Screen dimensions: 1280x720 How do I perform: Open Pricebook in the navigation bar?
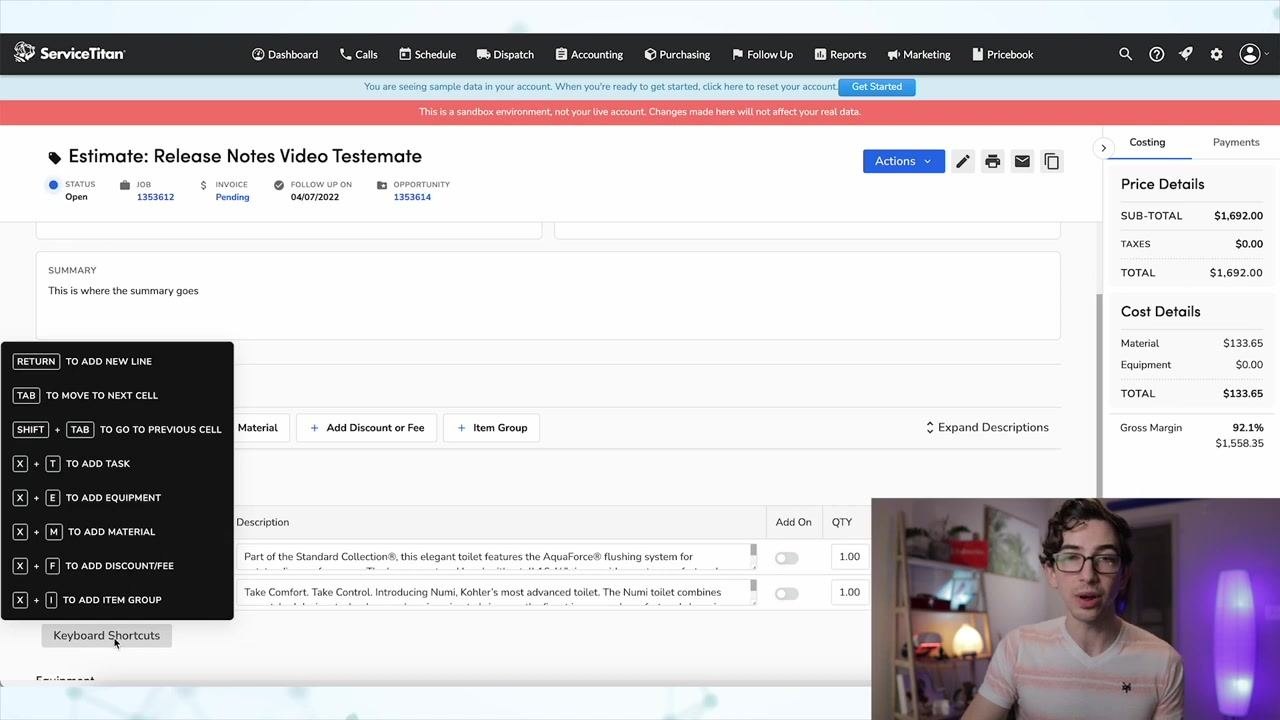pos(1002,54)
